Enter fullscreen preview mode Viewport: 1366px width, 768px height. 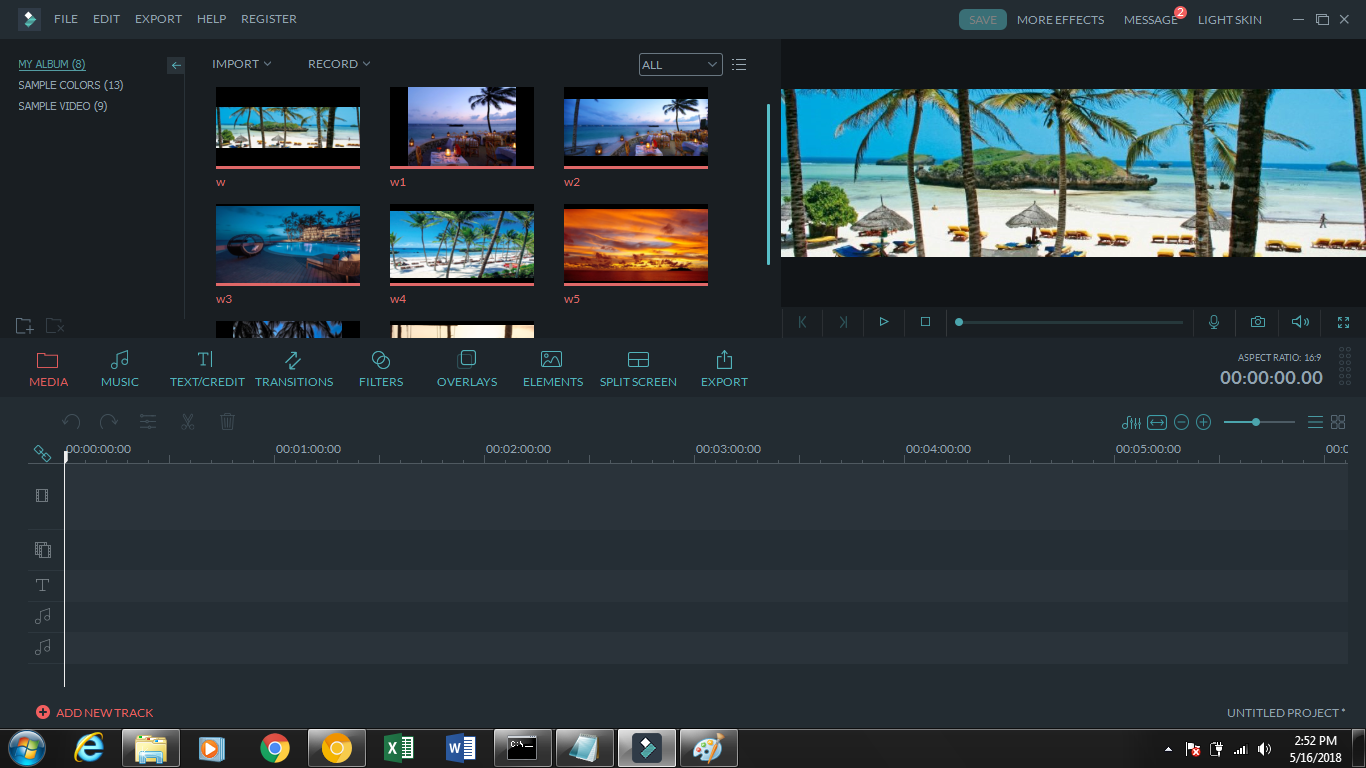pyautogui.click(x=1343, y=322)
